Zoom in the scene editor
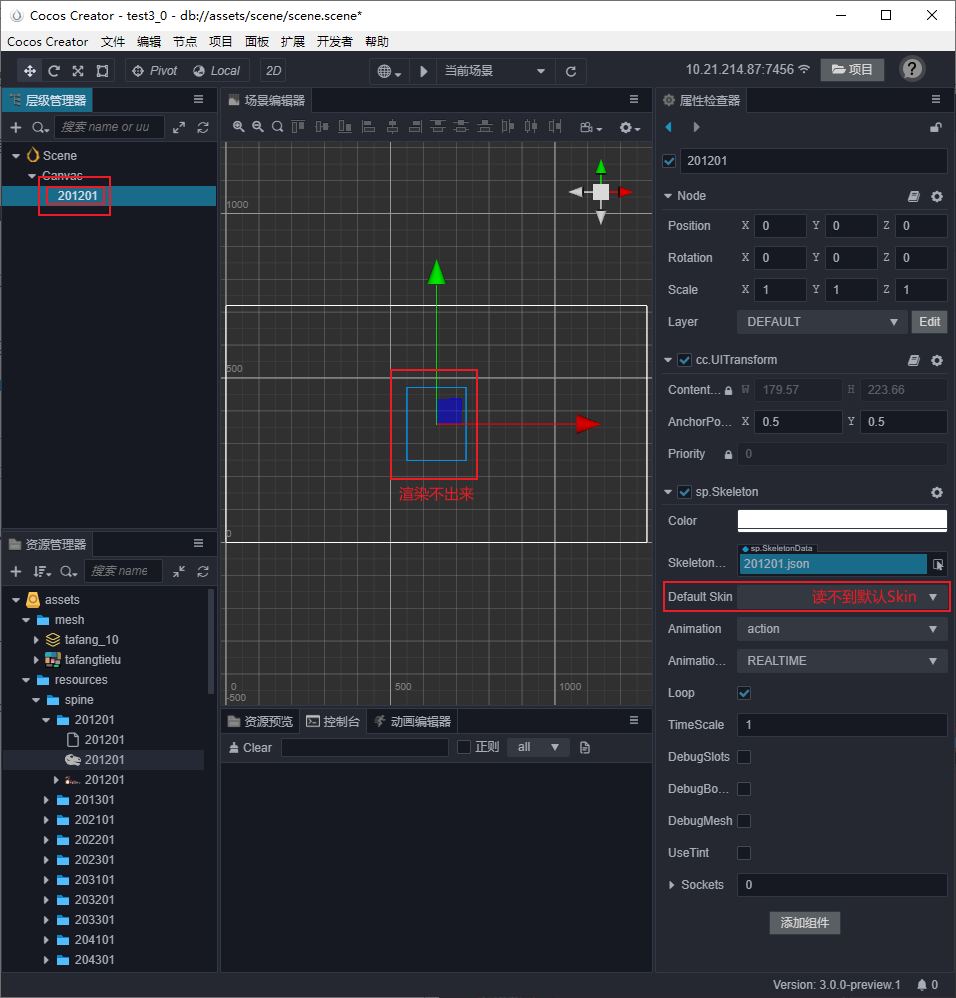The height and width of the screenshot is (998, 956). click(239, 127)
